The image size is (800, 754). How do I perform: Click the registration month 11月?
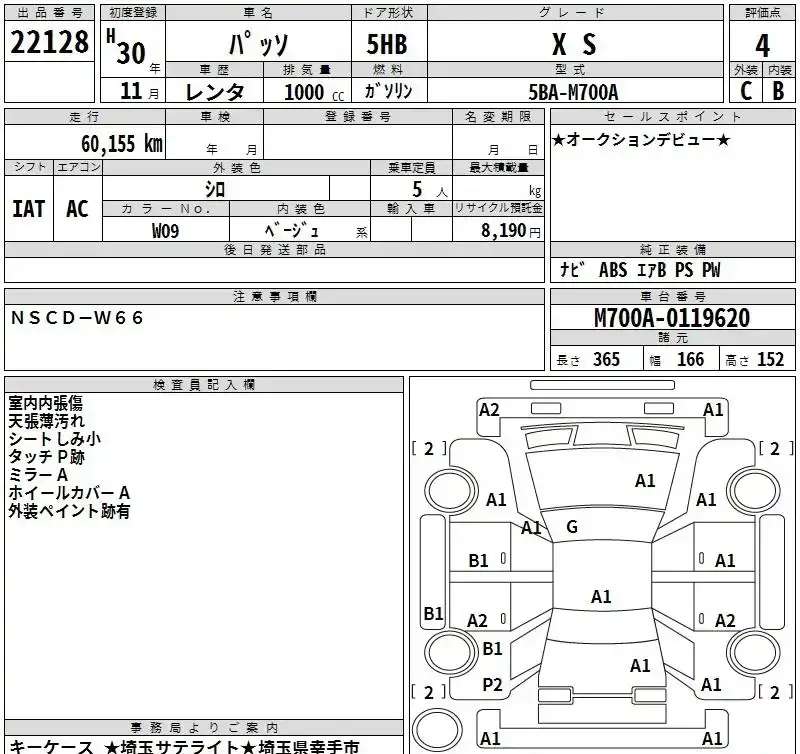tap(140, 91)
